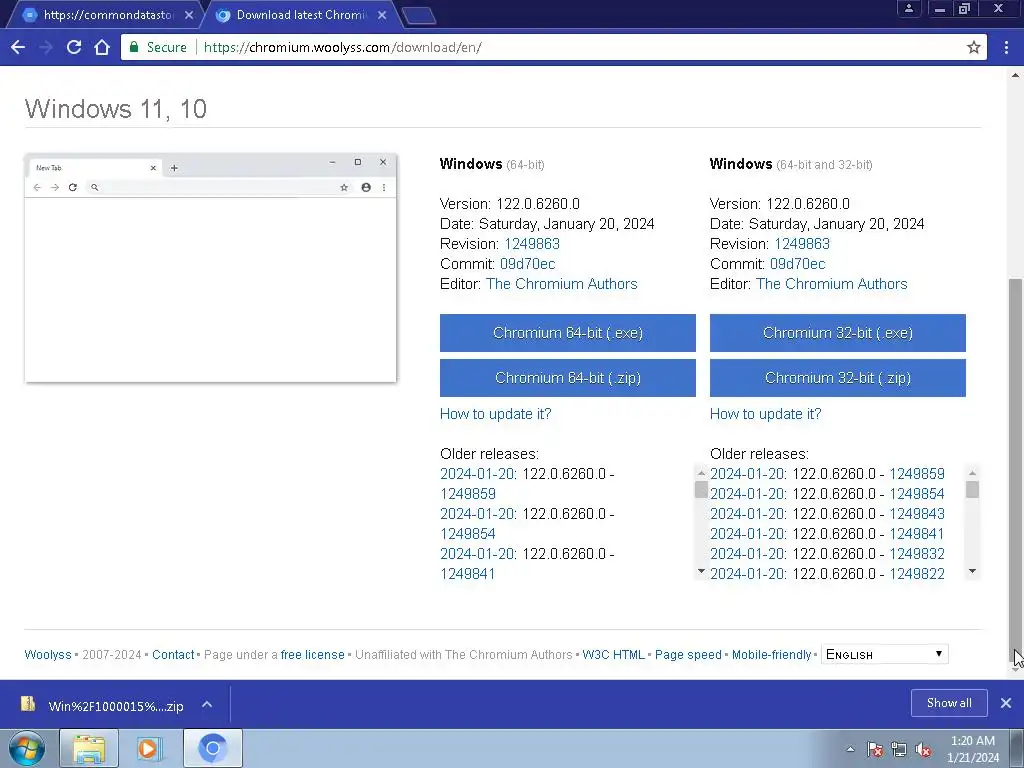The image size is (1024, 768).
Task: Go back to the previous page
Action: click(x=18, y=47)
